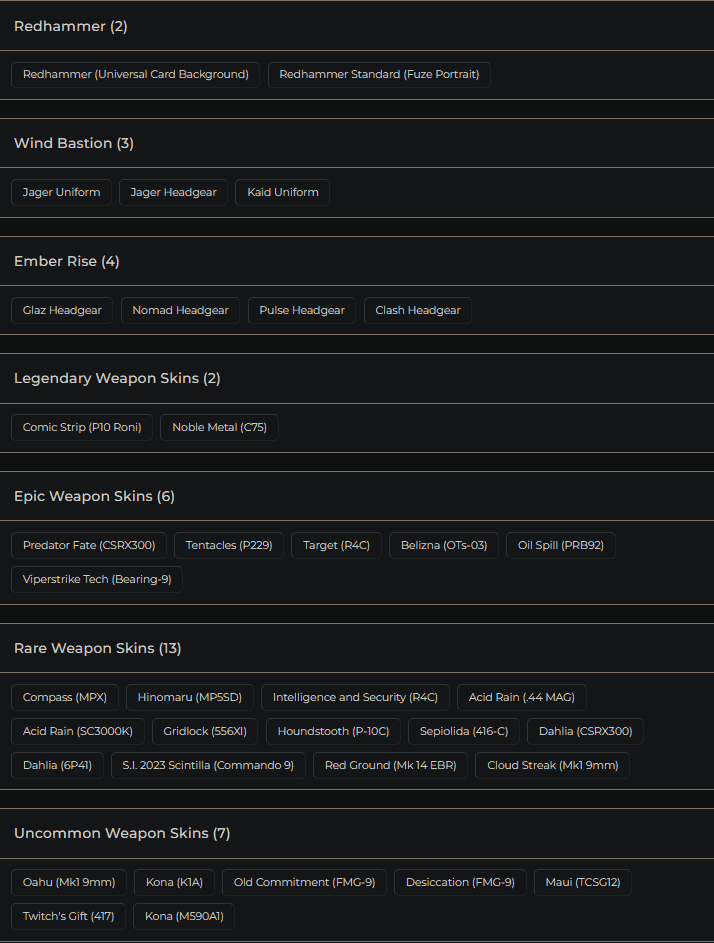Image resolution: width=714 pixels, height=943 pixels.
Task: Collapse the Rare Weapon Skins section header
Action: (98, 649)
